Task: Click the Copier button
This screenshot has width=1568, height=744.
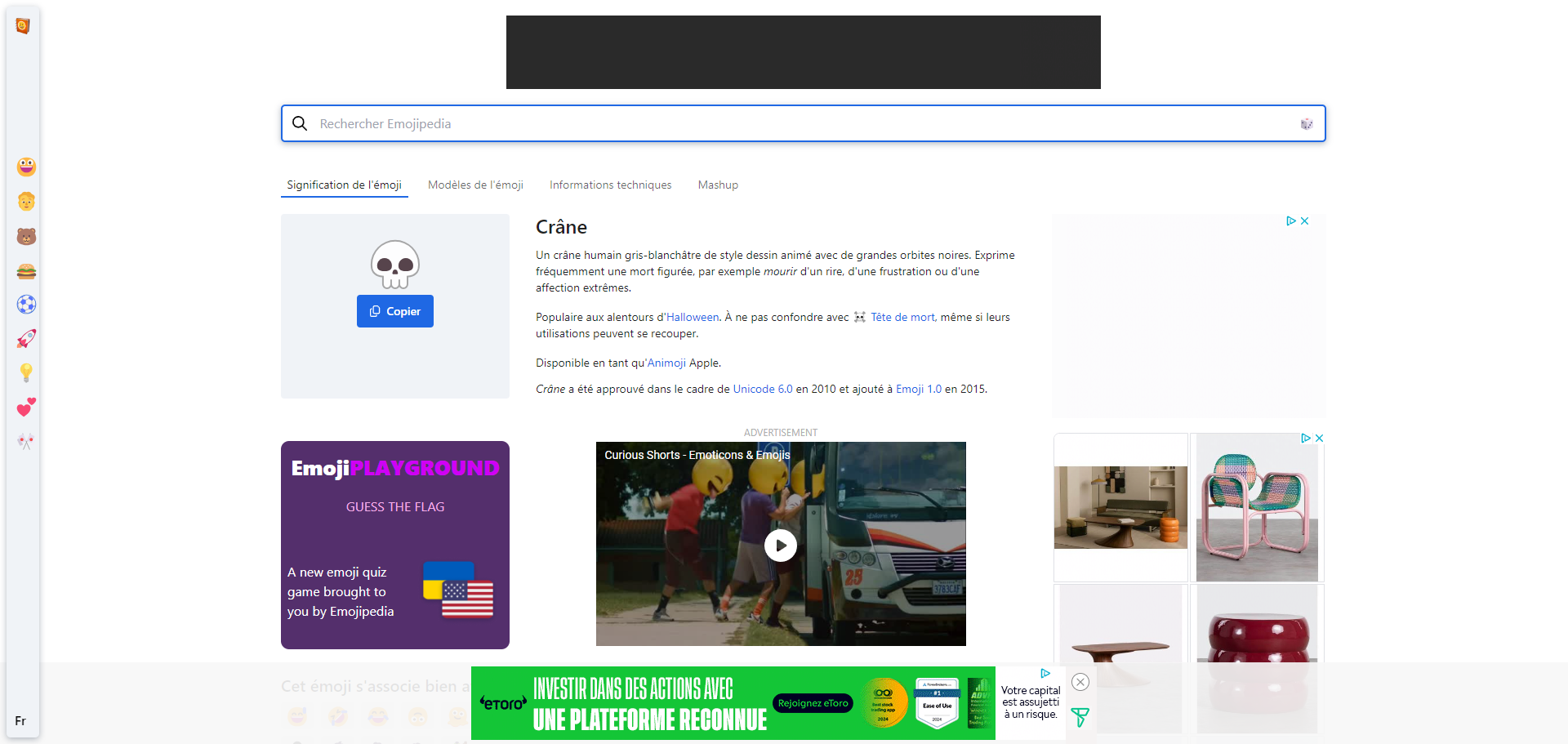Action: [395, 311]
